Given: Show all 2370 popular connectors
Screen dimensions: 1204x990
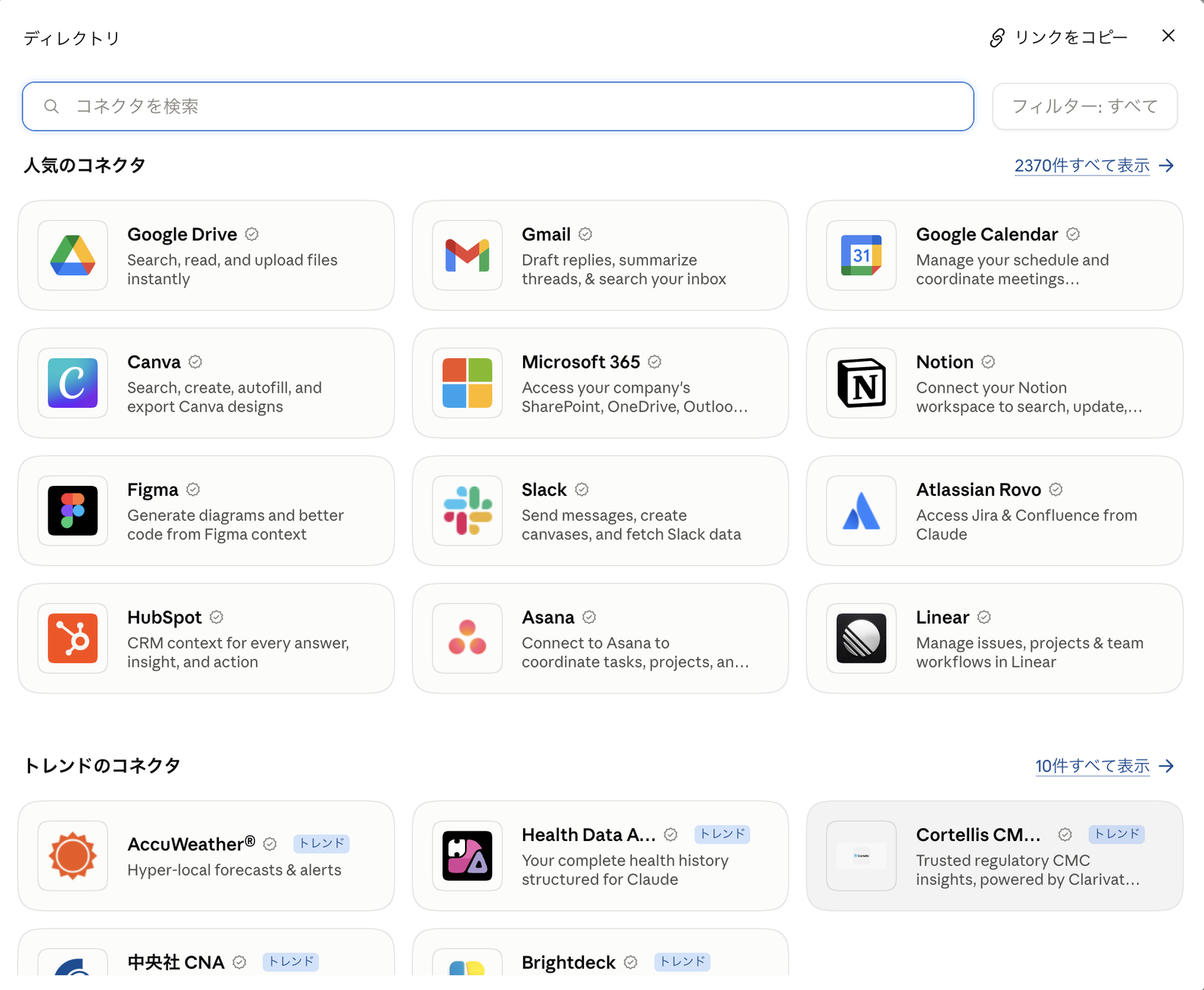Looking at the screenshot, I should pyautogui.click(x=1094, y=166).
